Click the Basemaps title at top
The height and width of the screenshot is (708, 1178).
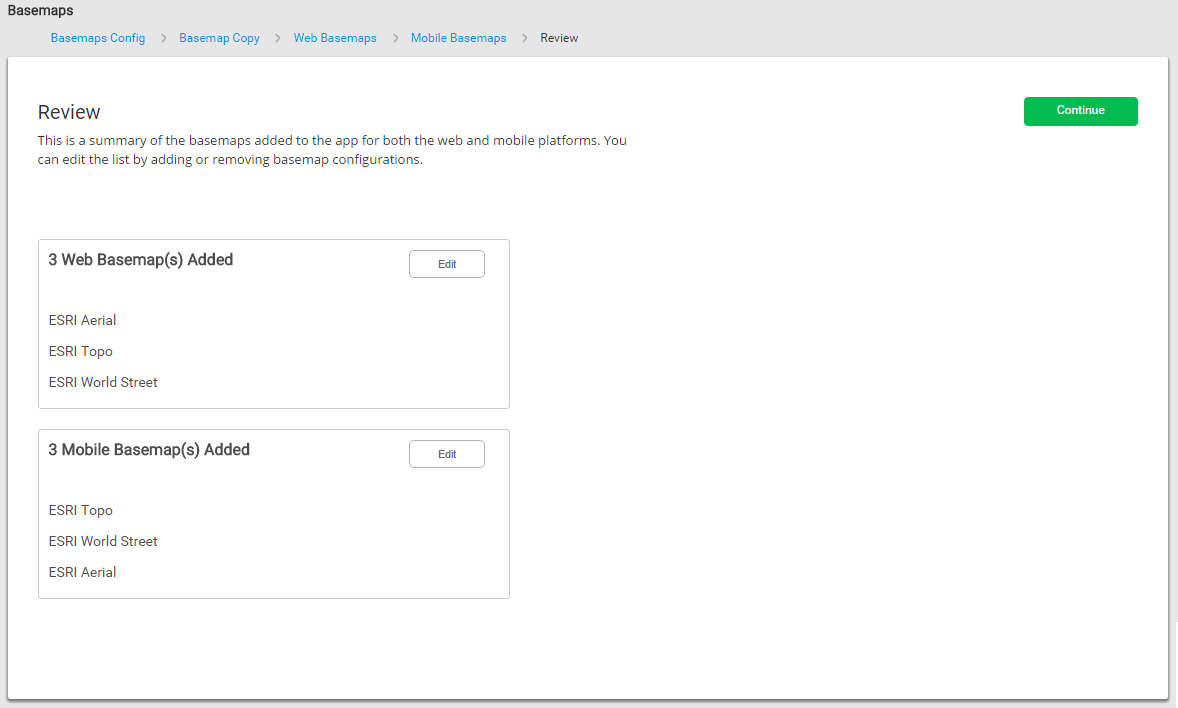(41, 11)
